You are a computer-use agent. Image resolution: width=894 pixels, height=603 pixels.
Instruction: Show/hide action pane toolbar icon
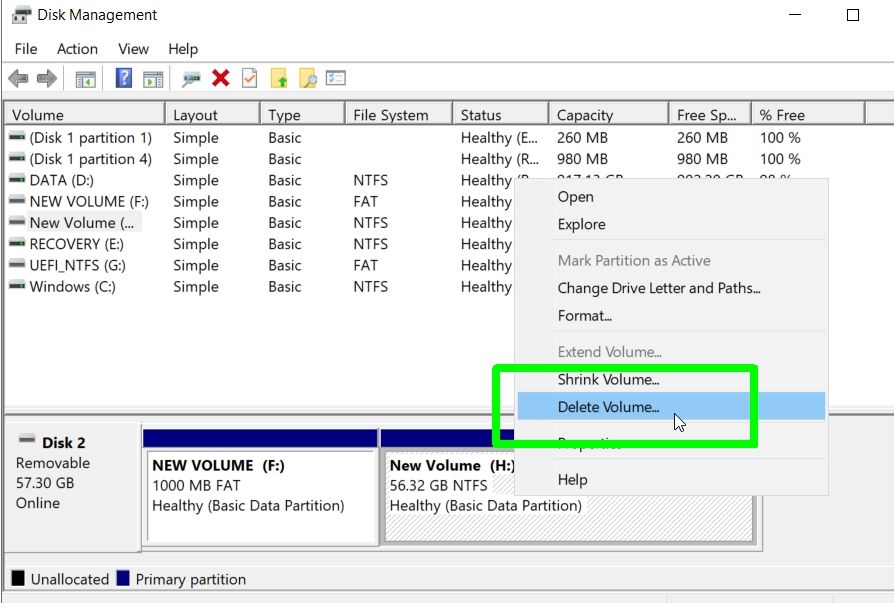point(153,79)
